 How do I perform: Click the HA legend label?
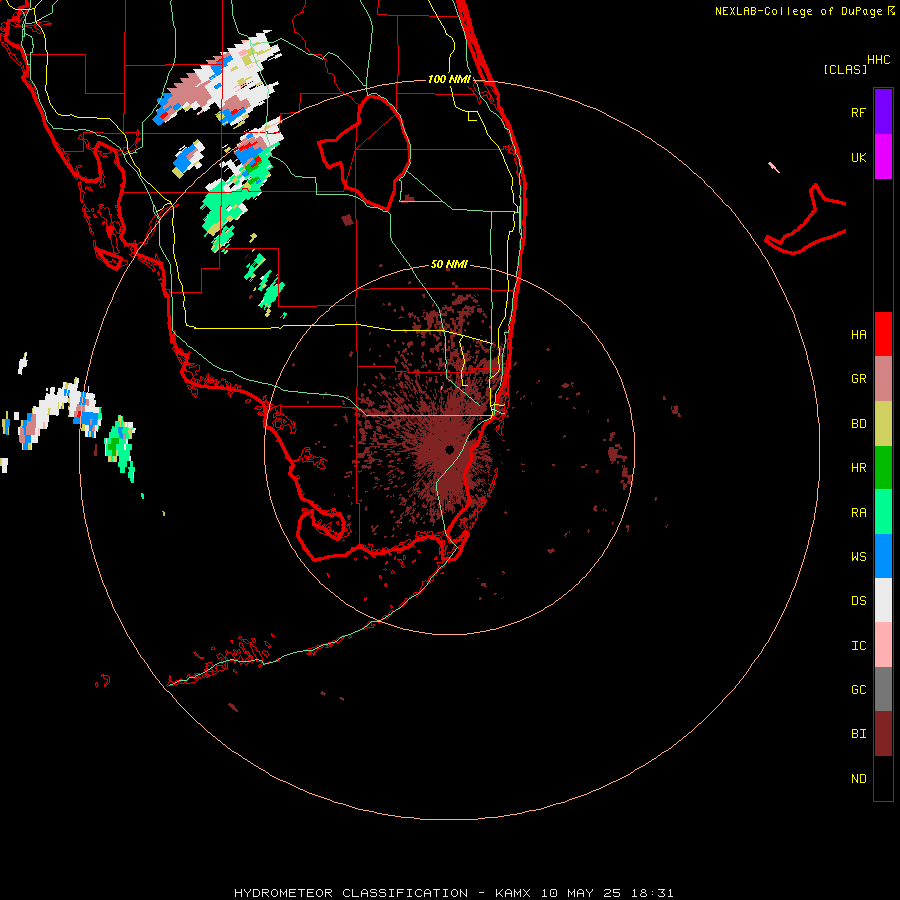click(x=858, y=335)
